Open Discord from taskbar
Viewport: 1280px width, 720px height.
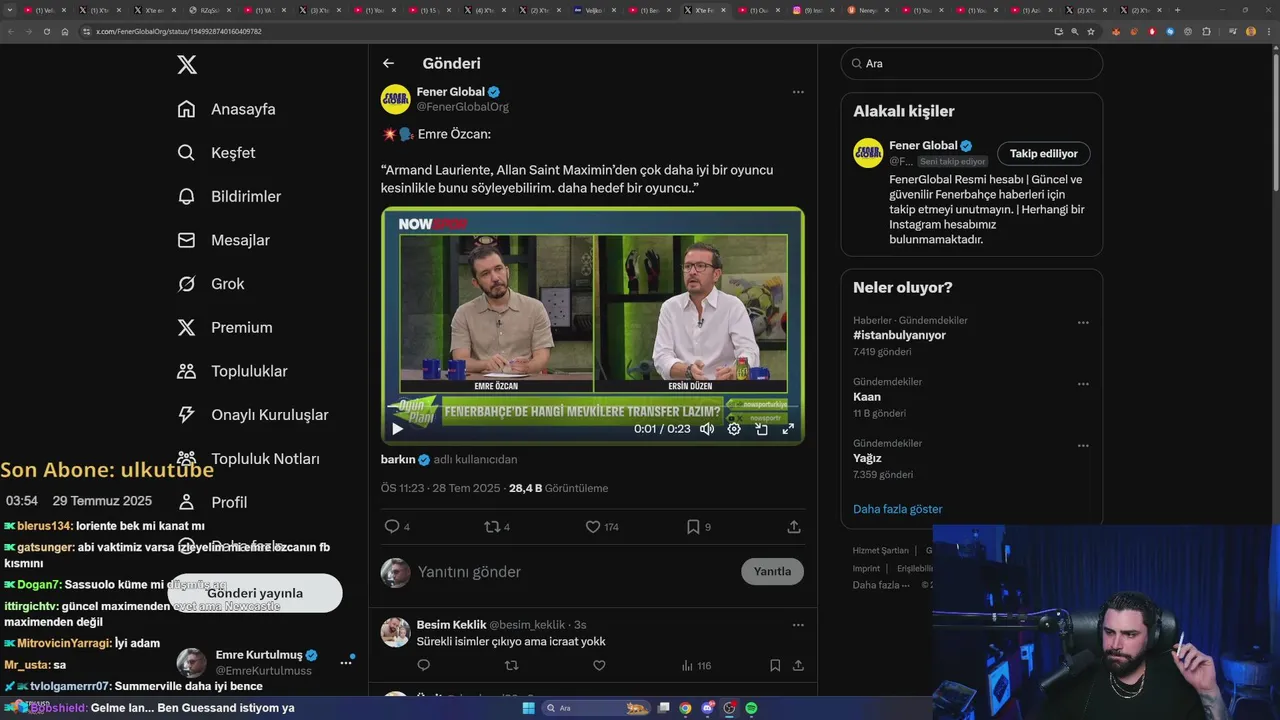click(x=707, y=708)
